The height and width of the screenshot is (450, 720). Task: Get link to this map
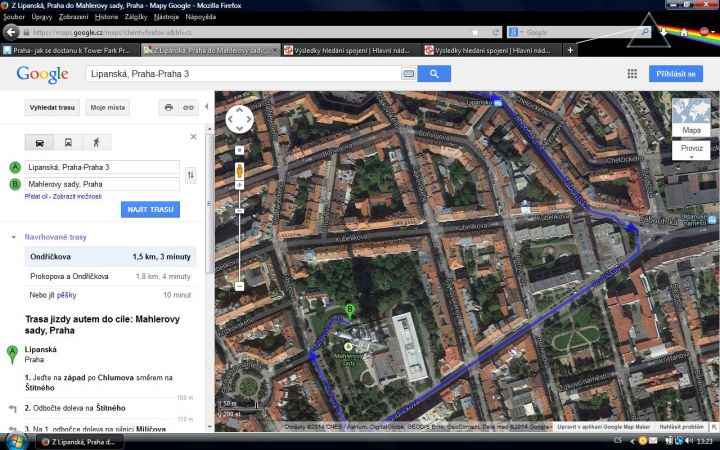click(188, 107)
